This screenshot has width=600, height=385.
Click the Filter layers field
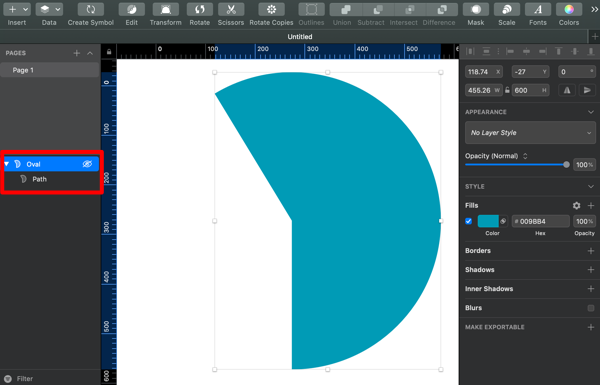pyautogui.click(x=50, y=378)
